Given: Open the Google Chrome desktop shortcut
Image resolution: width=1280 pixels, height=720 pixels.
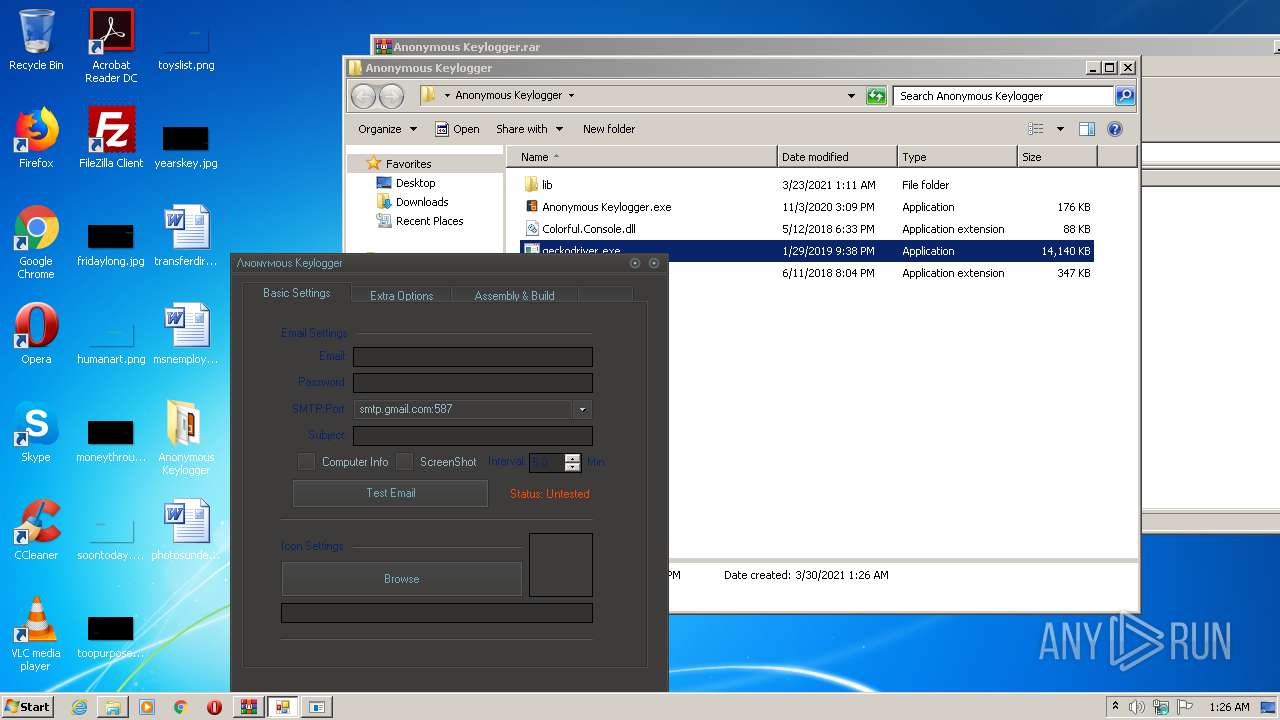Looking at the screenshot, I should (35, 243).
